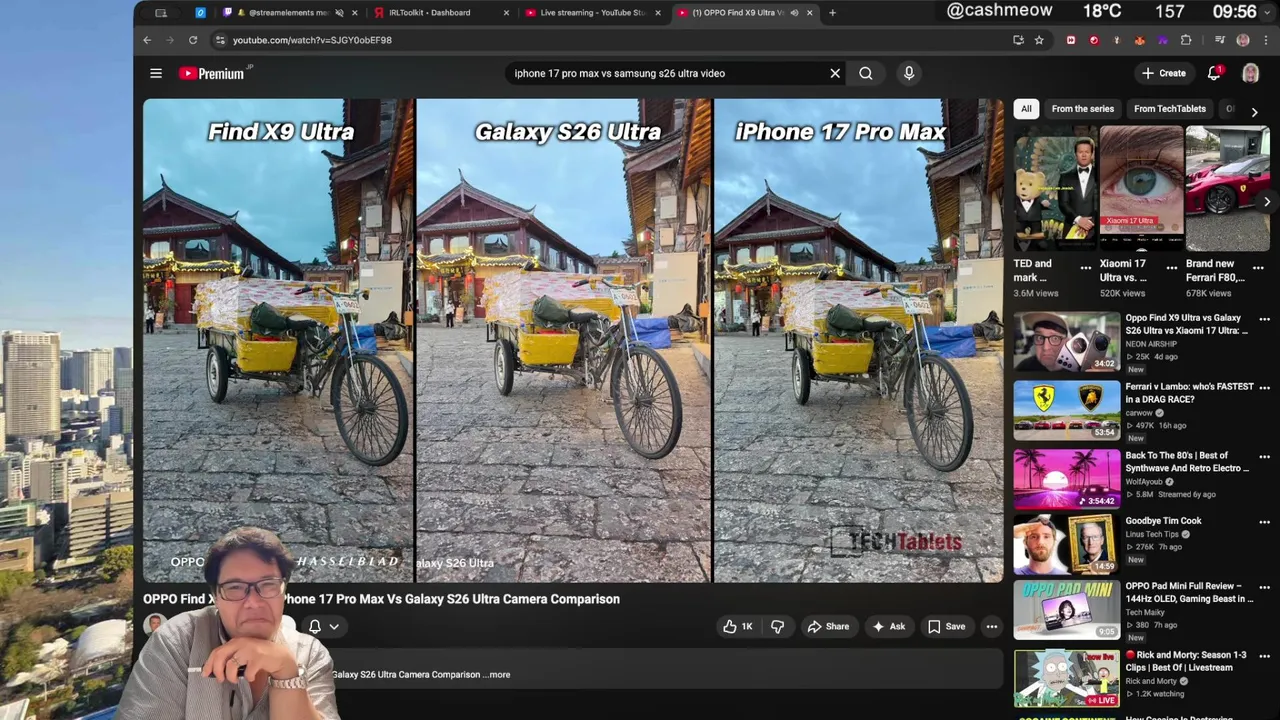This screenshot has width=1280, height=720.
Task: Reload the page with browser refresh icon
Action: click(193, 40)
